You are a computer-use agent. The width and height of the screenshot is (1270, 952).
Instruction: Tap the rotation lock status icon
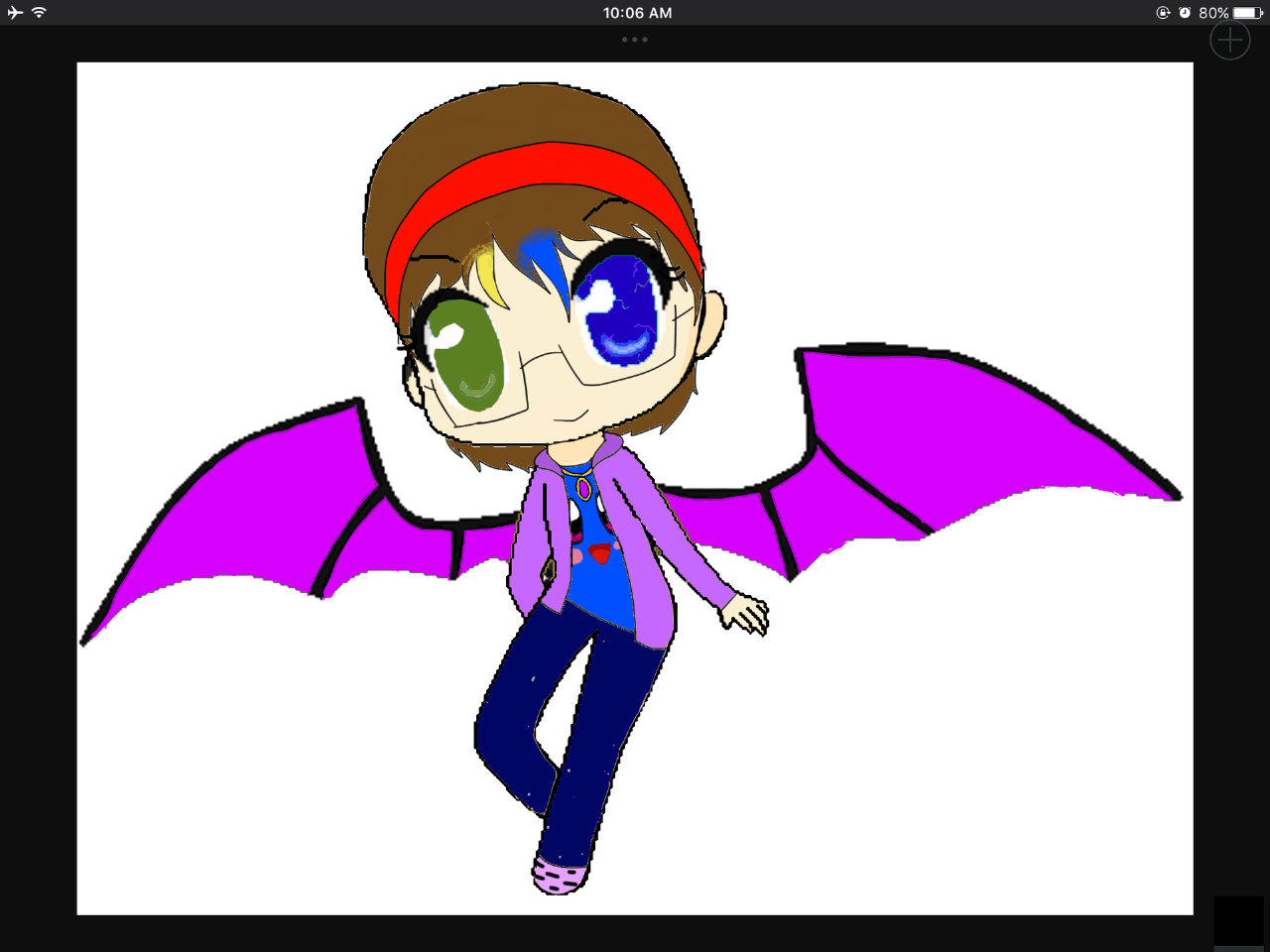click(x=1163, y=13)
